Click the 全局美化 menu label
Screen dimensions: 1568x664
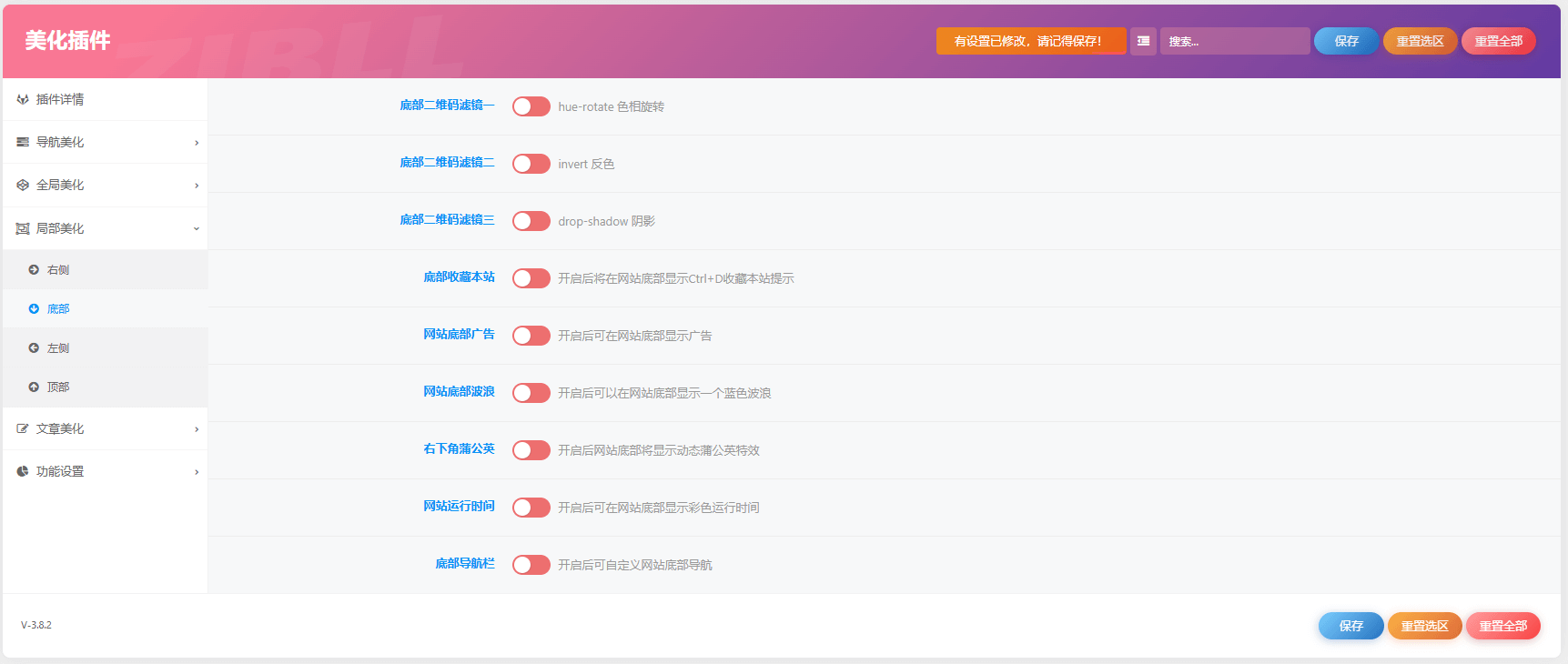tap(60, 185)
